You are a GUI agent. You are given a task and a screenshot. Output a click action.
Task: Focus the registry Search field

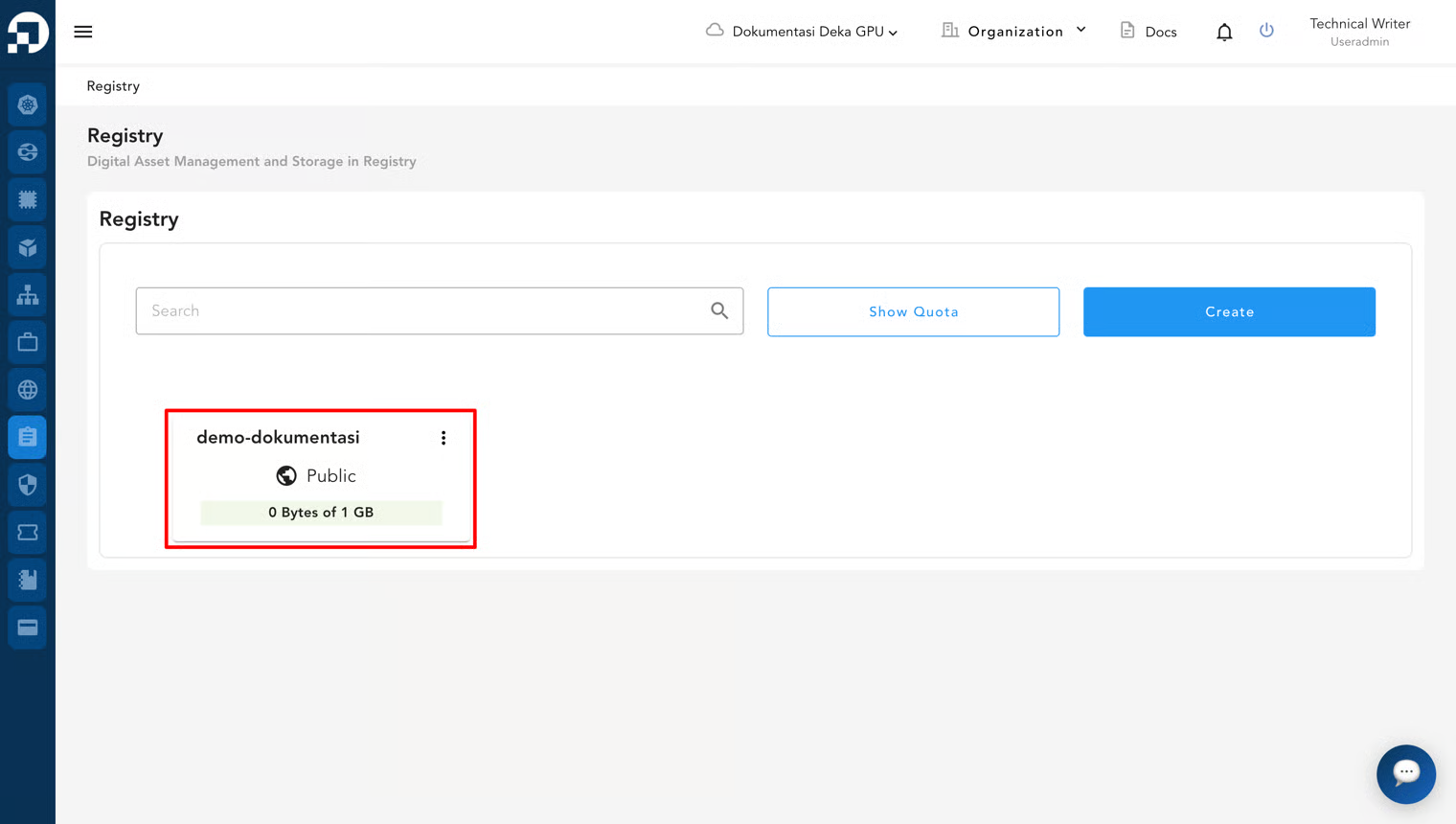(x=440, y=310)
